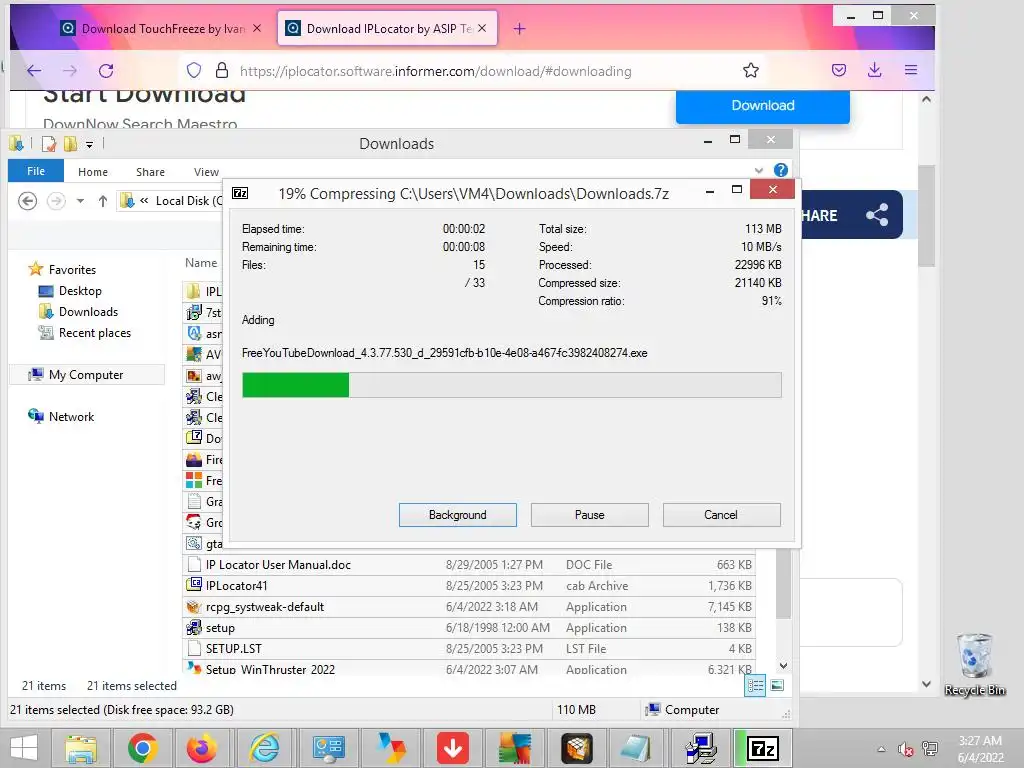
Task: Switch to details view layout icon
Action: (x=756, y=686)
